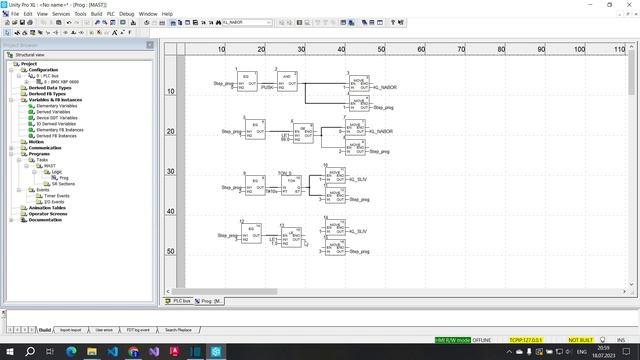Select the FDT log event tab

(x=138, y=330)
